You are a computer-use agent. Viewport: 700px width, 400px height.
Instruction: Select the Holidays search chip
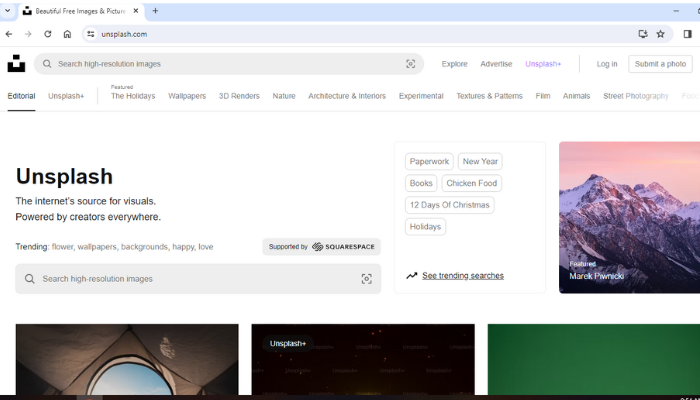(425, 227)
